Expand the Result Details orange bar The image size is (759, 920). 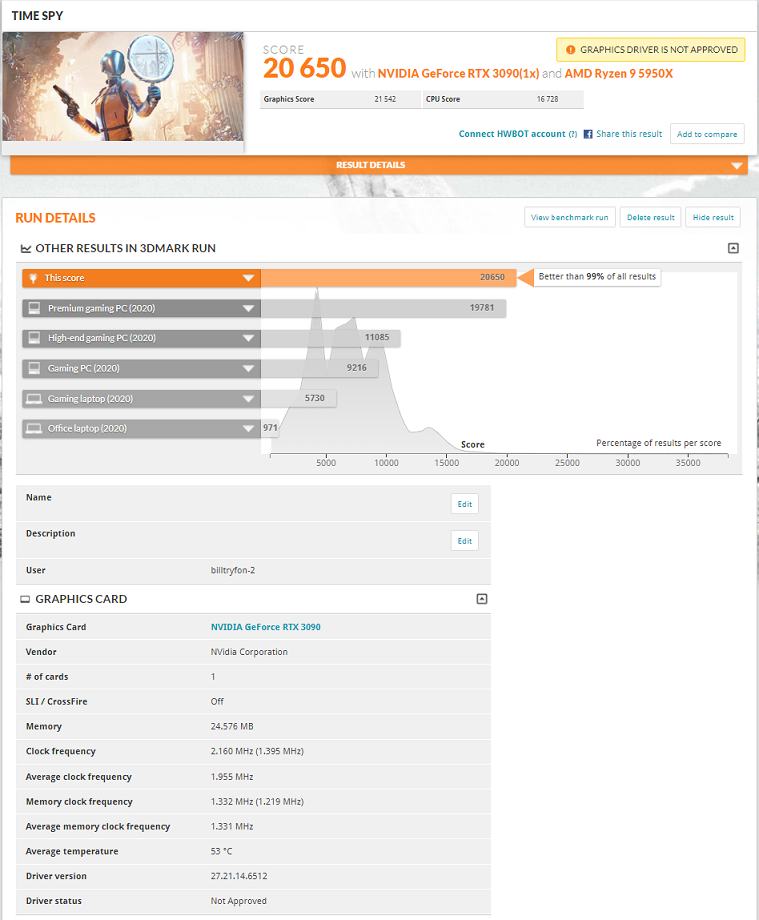(379, 165)
